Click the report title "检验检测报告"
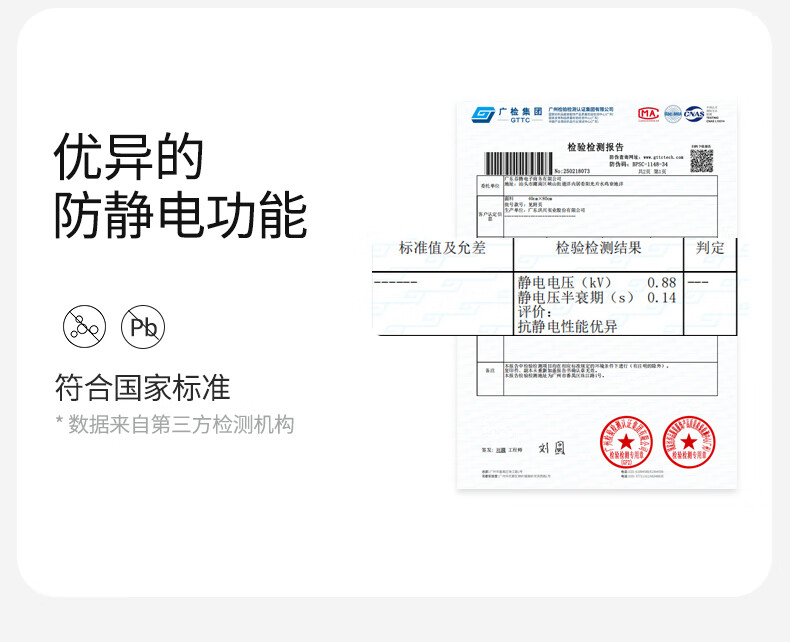790x642 pixels. pyautogui.click(x=596, y=147)
